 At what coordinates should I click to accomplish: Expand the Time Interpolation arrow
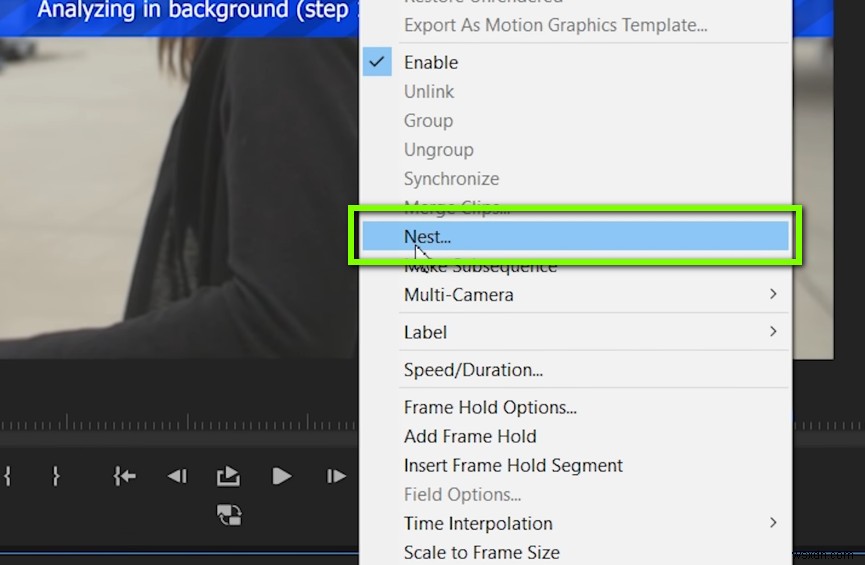773,523
